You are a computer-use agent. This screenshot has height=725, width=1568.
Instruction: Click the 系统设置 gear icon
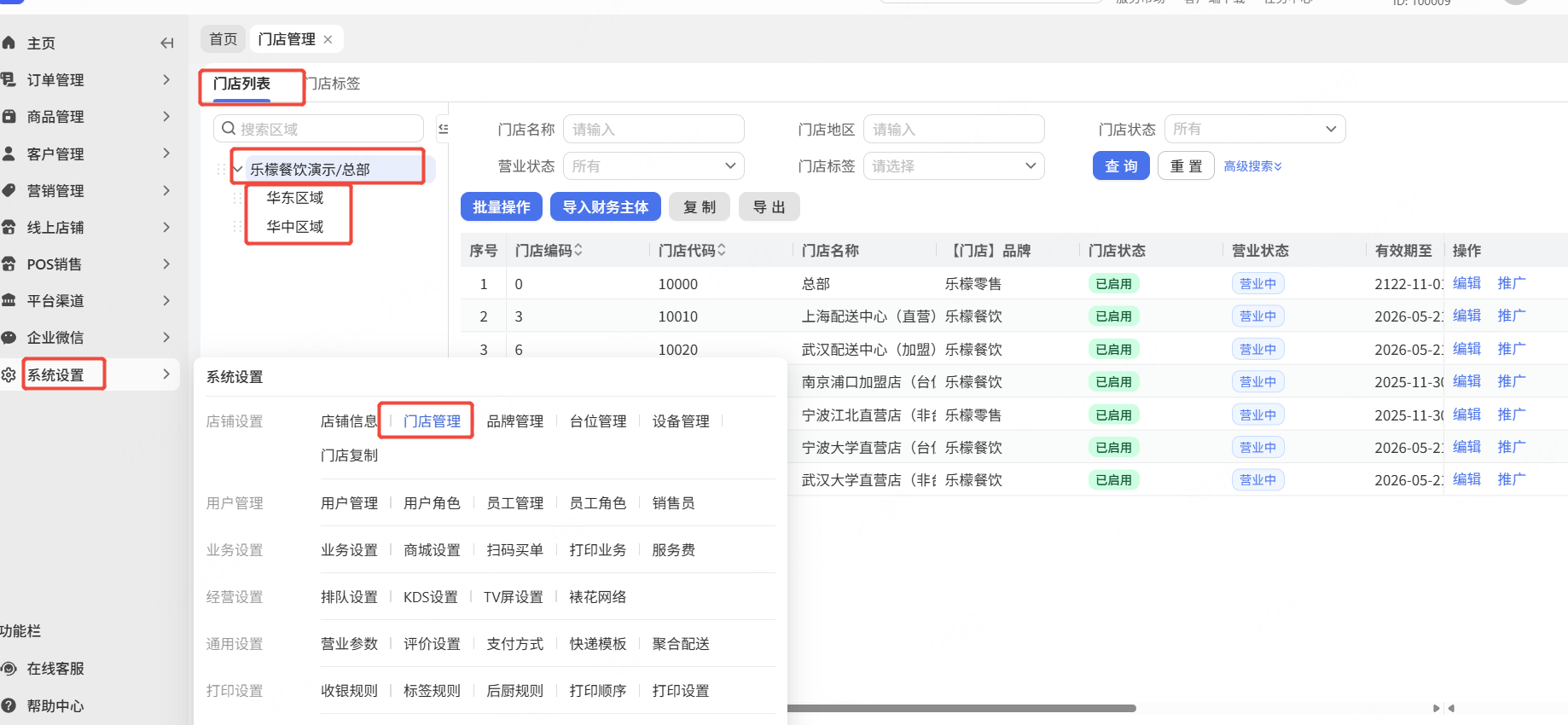coord(9,374)
